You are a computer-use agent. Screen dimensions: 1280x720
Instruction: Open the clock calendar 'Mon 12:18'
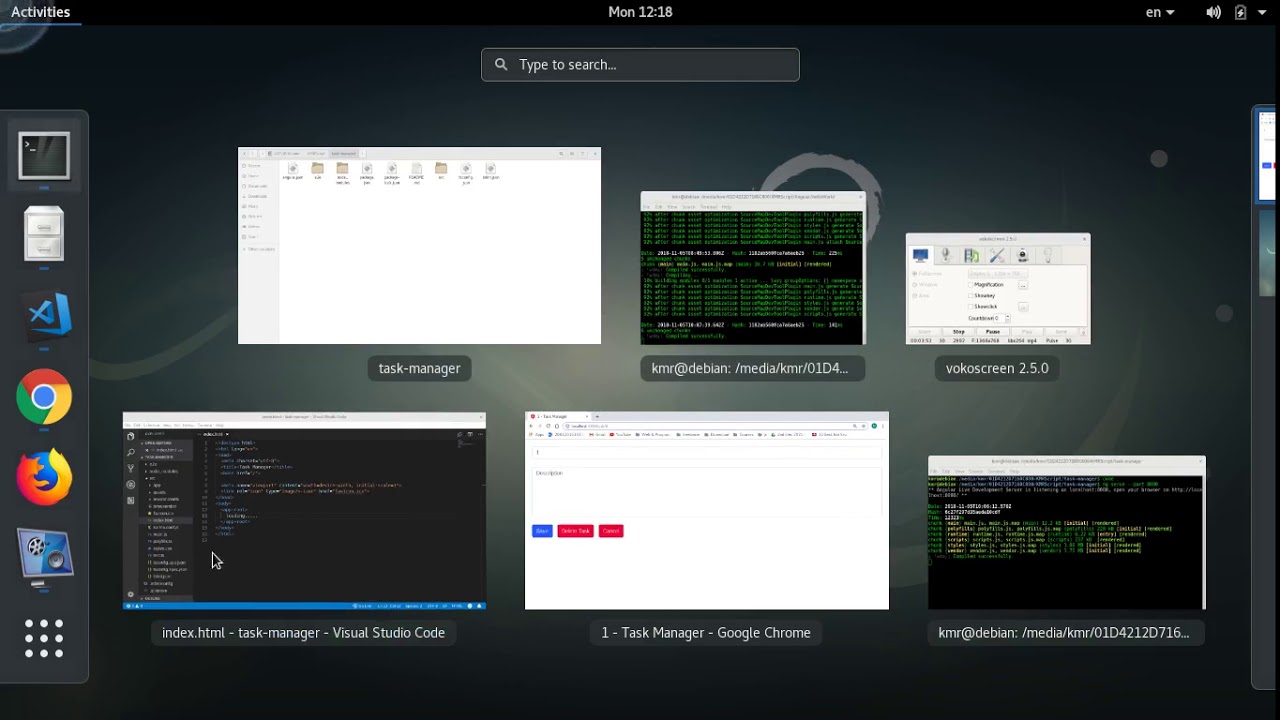click(x=640, y=12)
